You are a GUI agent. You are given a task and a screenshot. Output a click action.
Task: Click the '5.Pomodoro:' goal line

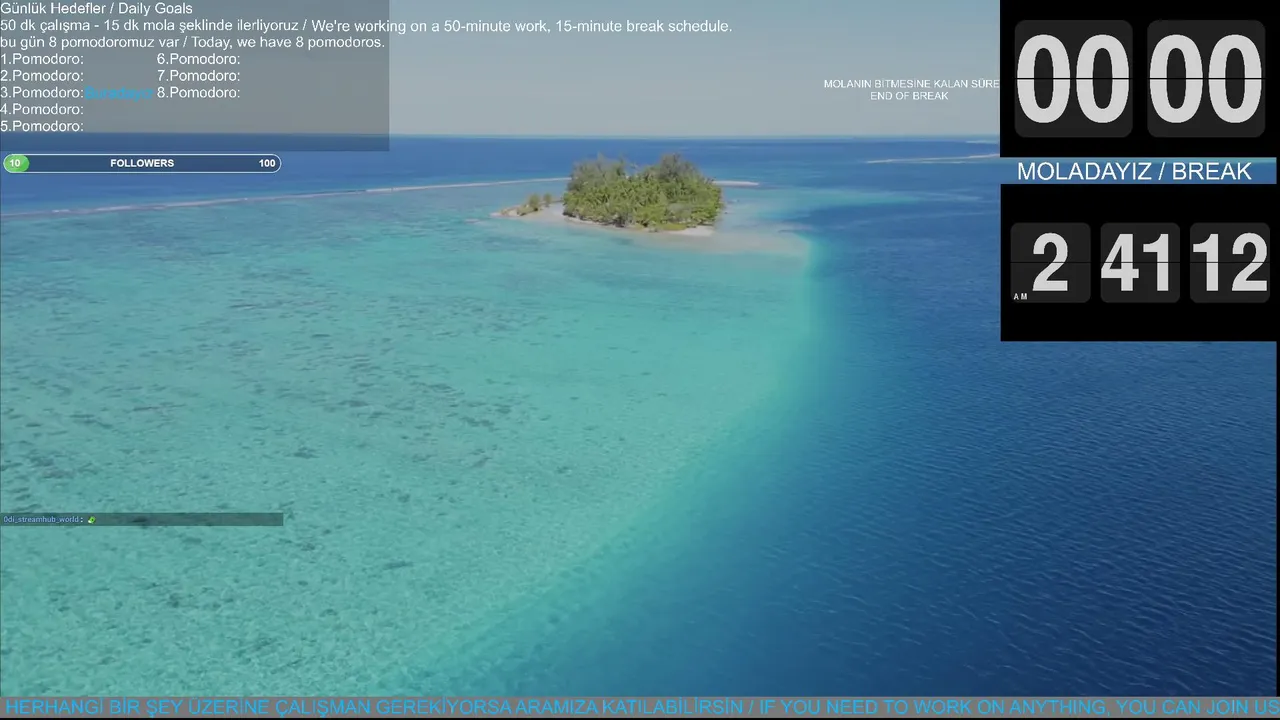[42, 127]
